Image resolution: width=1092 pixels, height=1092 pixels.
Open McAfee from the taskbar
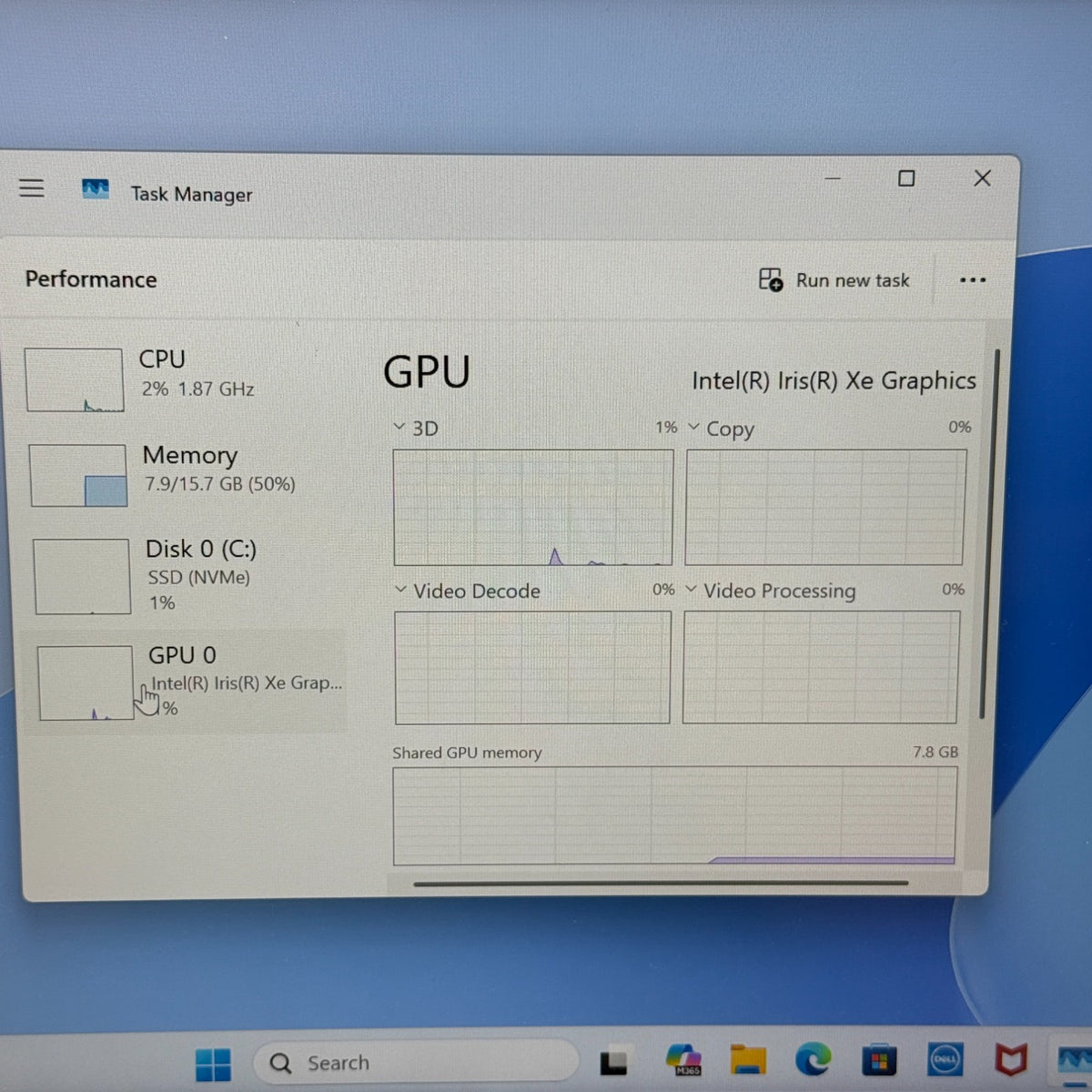(x=1010, y=1060)
